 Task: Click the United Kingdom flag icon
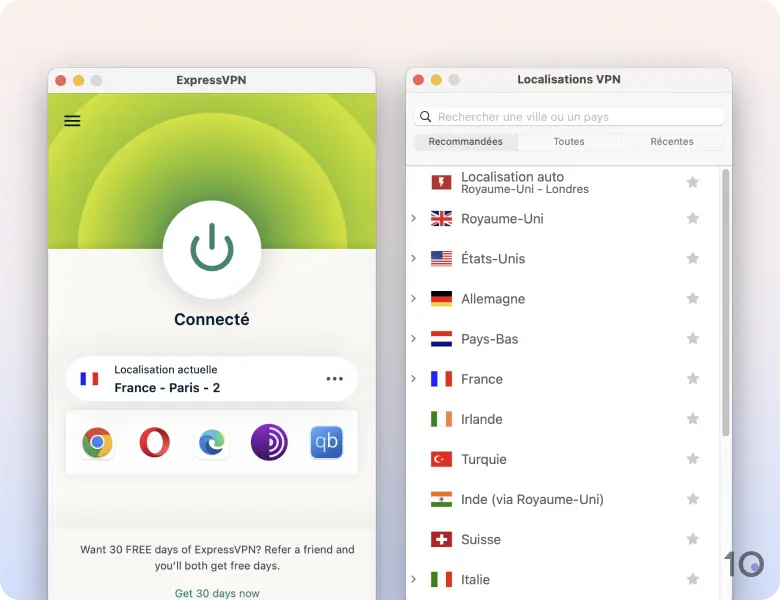(x=441, y=218)
